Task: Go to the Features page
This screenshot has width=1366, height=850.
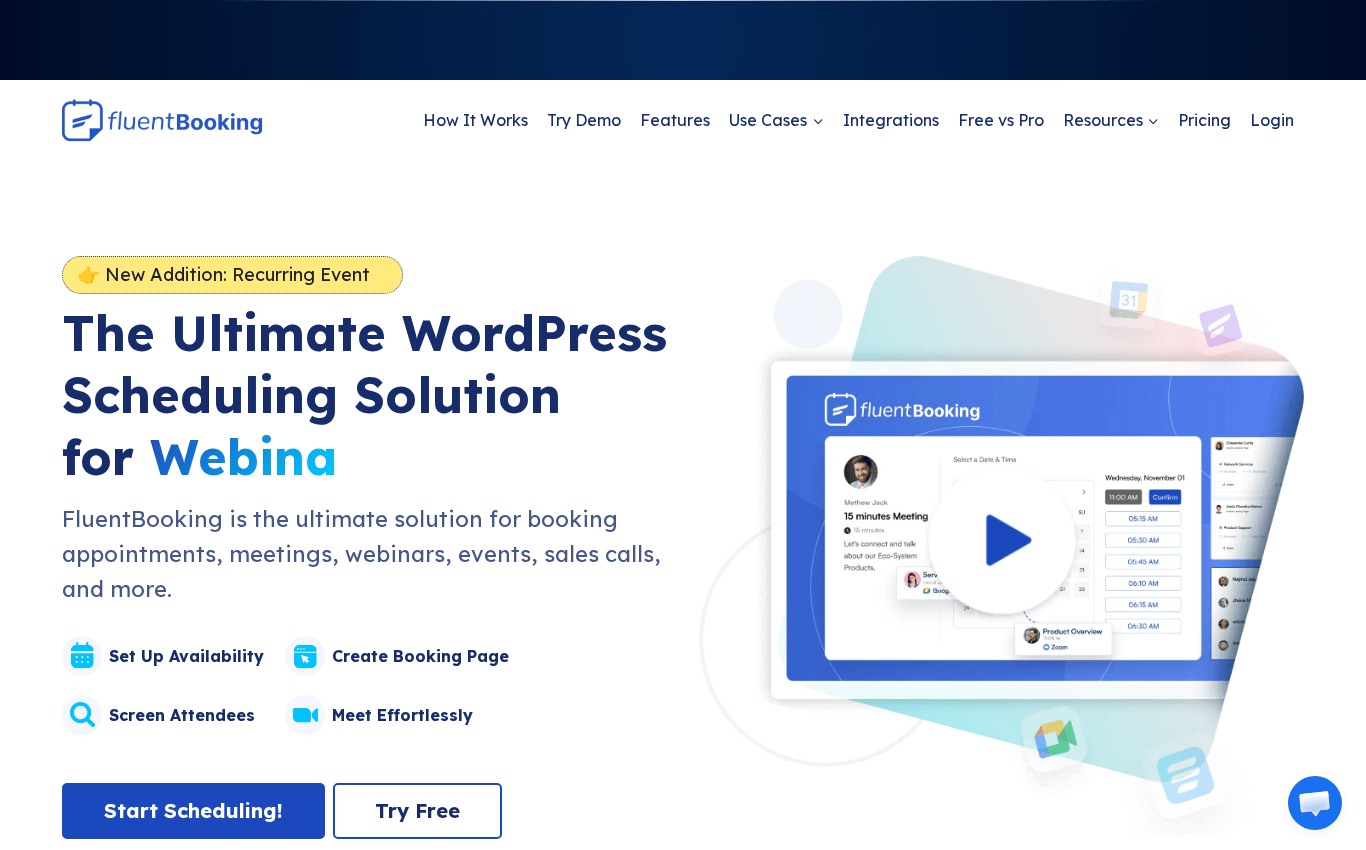Action: click(x=675, y=120)
